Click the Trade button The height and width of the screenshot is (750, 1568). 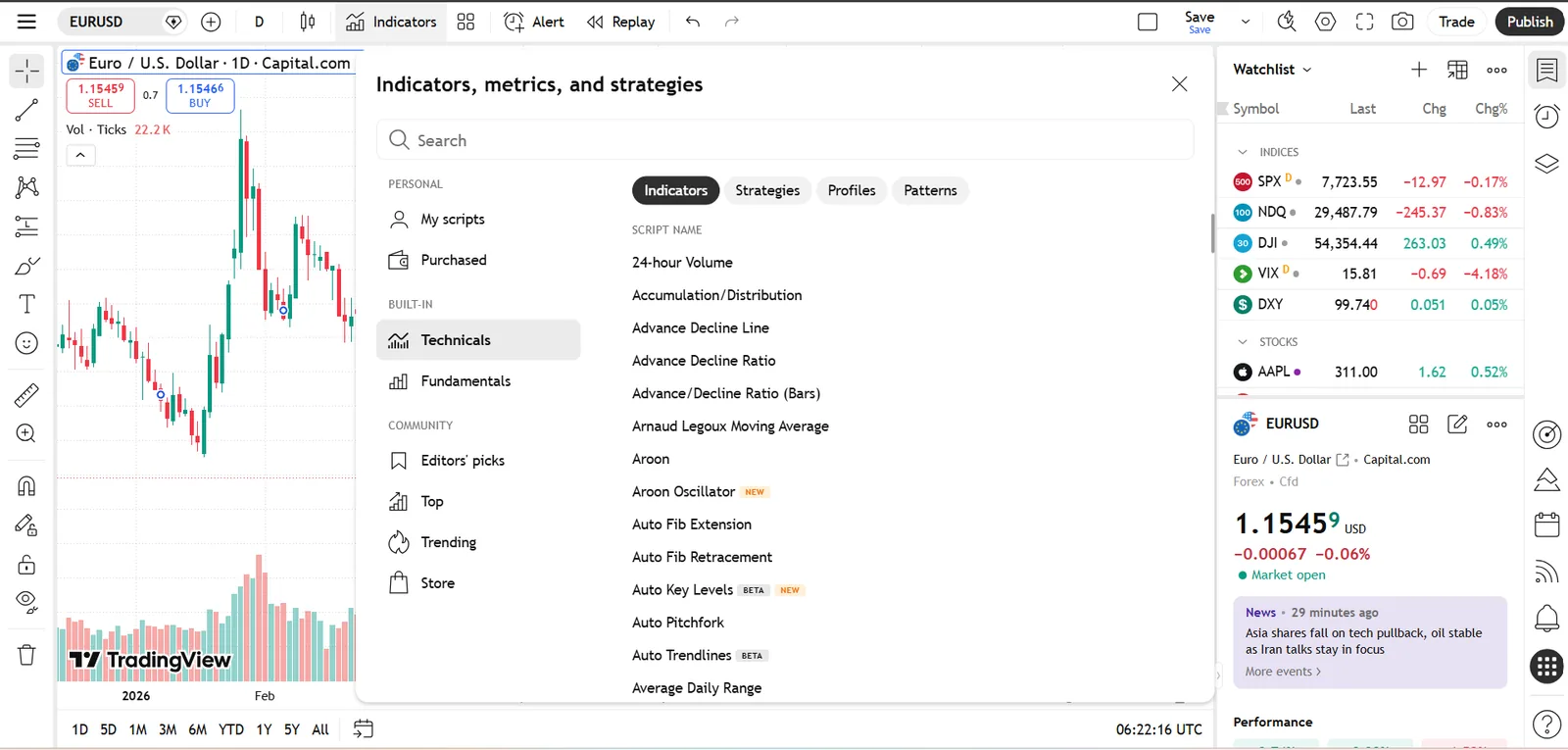coord(1456,22)
